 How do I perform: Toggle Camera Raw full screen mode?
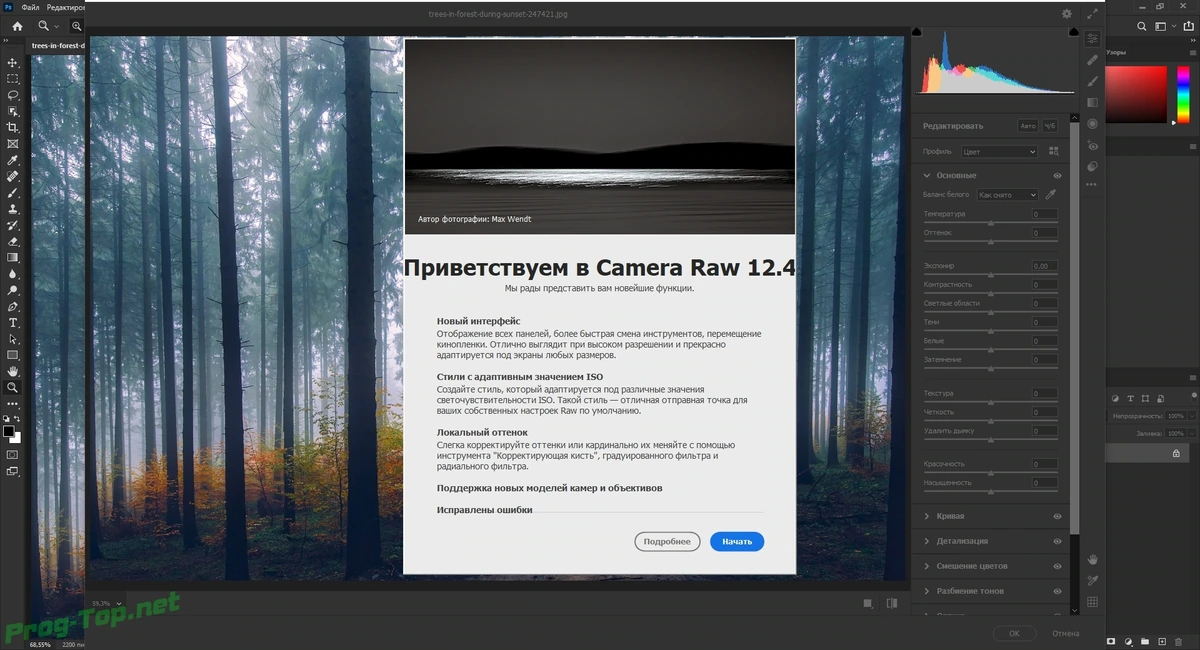pyautogui.click(x=1092, y=14)
